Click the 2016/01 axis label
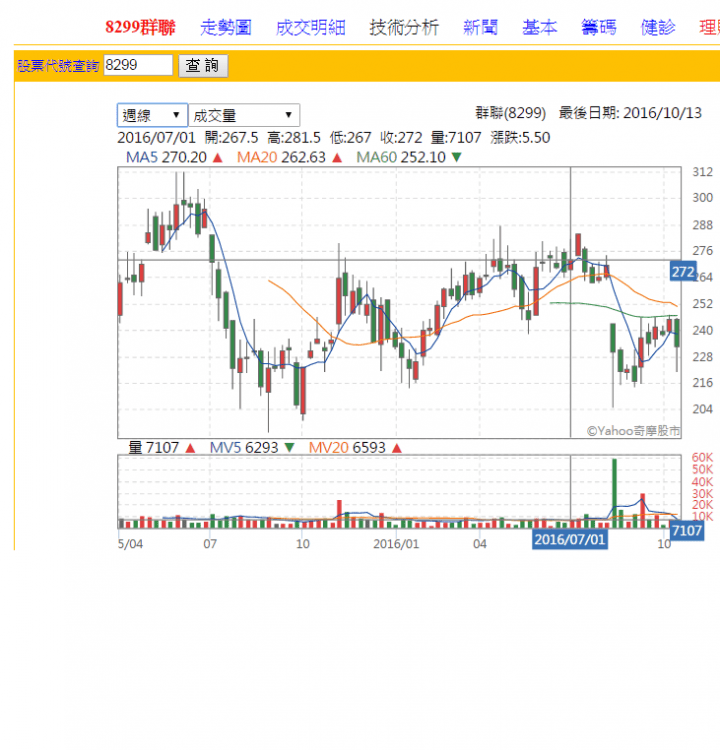The width and height of the screenshot is (720, 750). (x=396, y=544)
